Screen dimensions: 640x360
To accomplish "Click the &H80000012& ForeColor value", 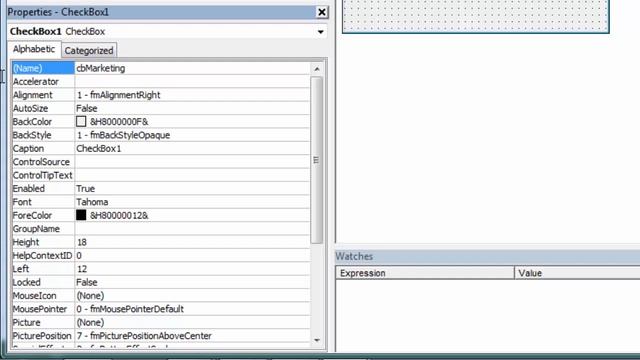I will tap(119, 216).
